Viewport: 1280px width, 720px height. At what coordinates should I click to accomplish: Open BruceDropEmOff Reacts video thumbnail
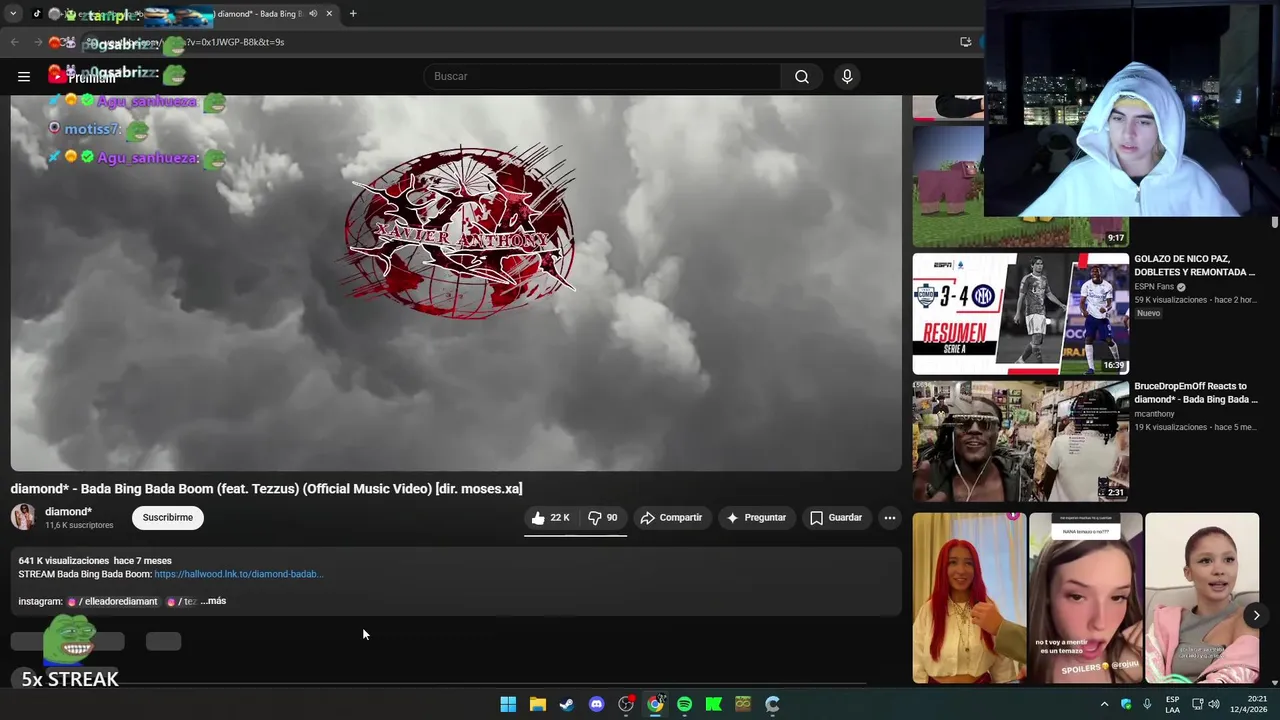click(1021, 441)
